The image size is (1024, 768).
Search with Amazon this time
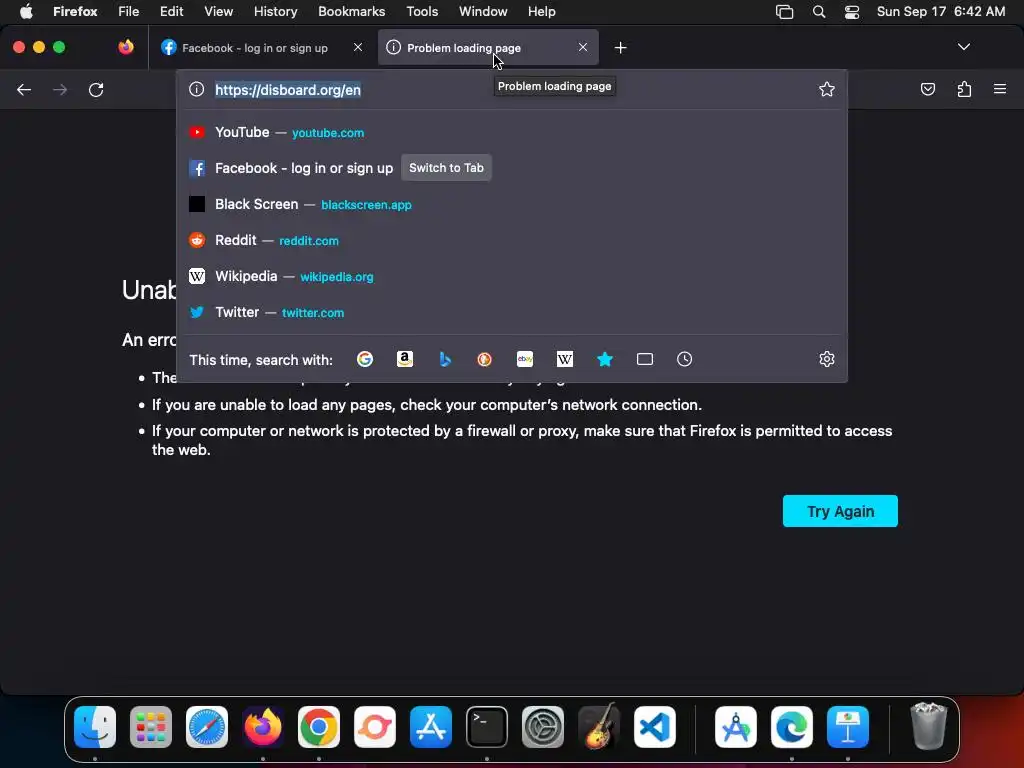click(x=405, y=359)
